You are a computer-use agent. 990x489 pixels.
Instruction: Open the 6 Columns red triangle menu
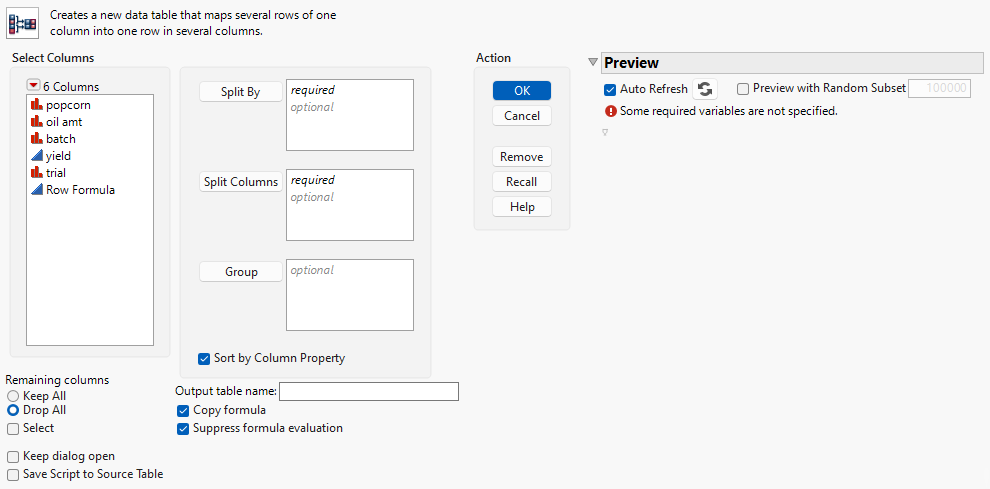point(33,86)
